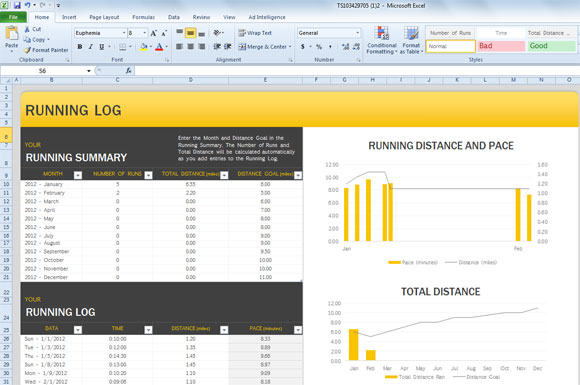Switch to the Ad Intelligence tab

(267, 17)
